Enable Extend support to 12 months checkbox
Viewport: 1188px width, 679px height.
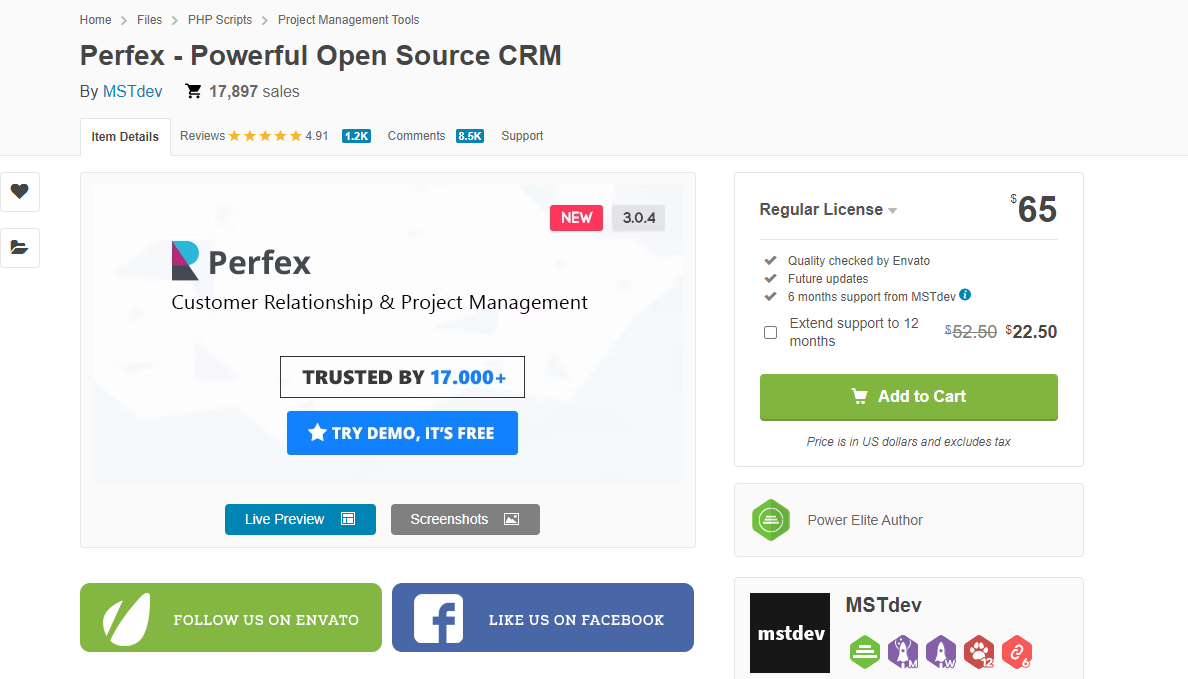(770, 332)
